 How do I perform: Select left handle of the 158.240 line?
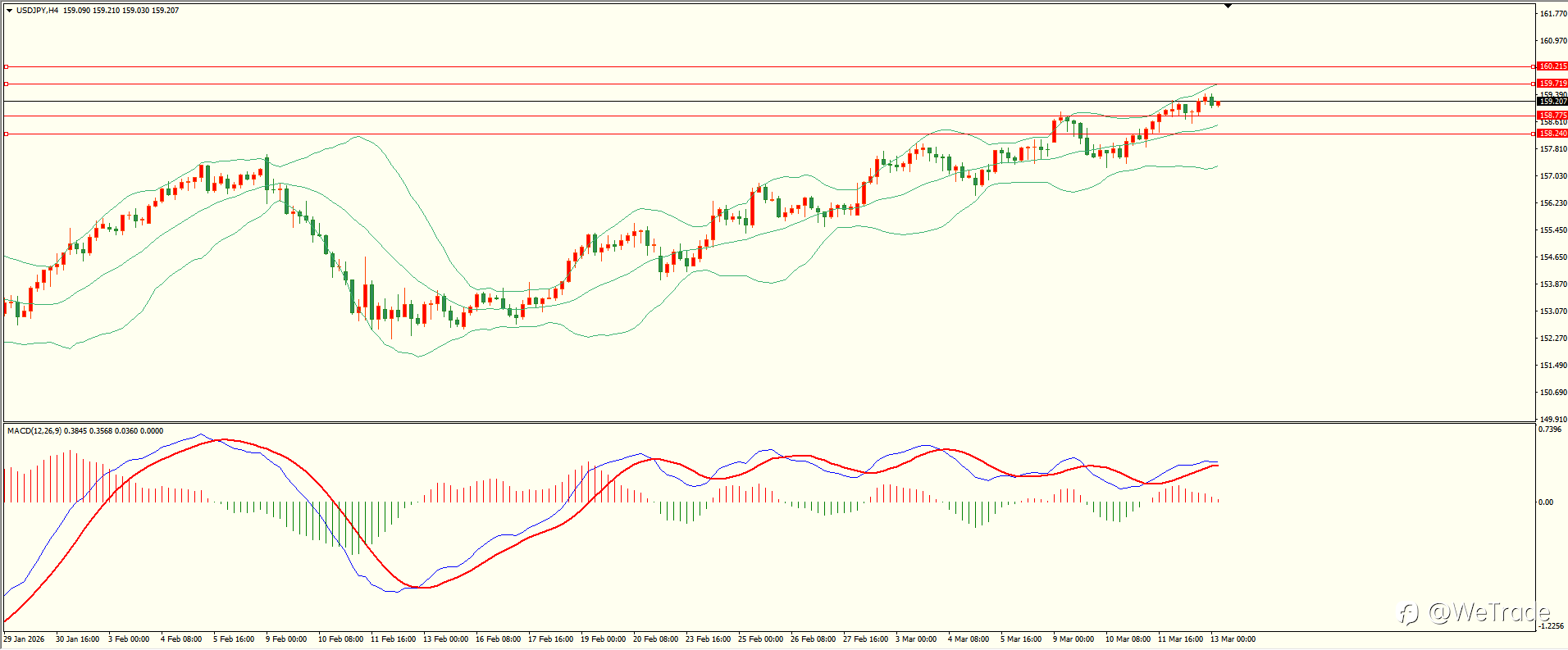point(7,134)
